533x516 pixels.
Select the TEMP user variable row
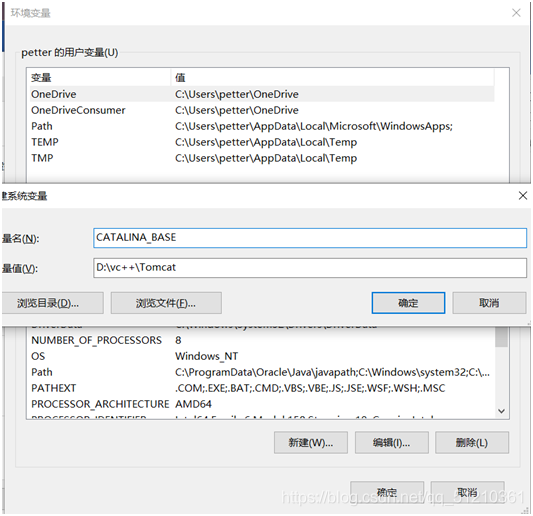262,142
